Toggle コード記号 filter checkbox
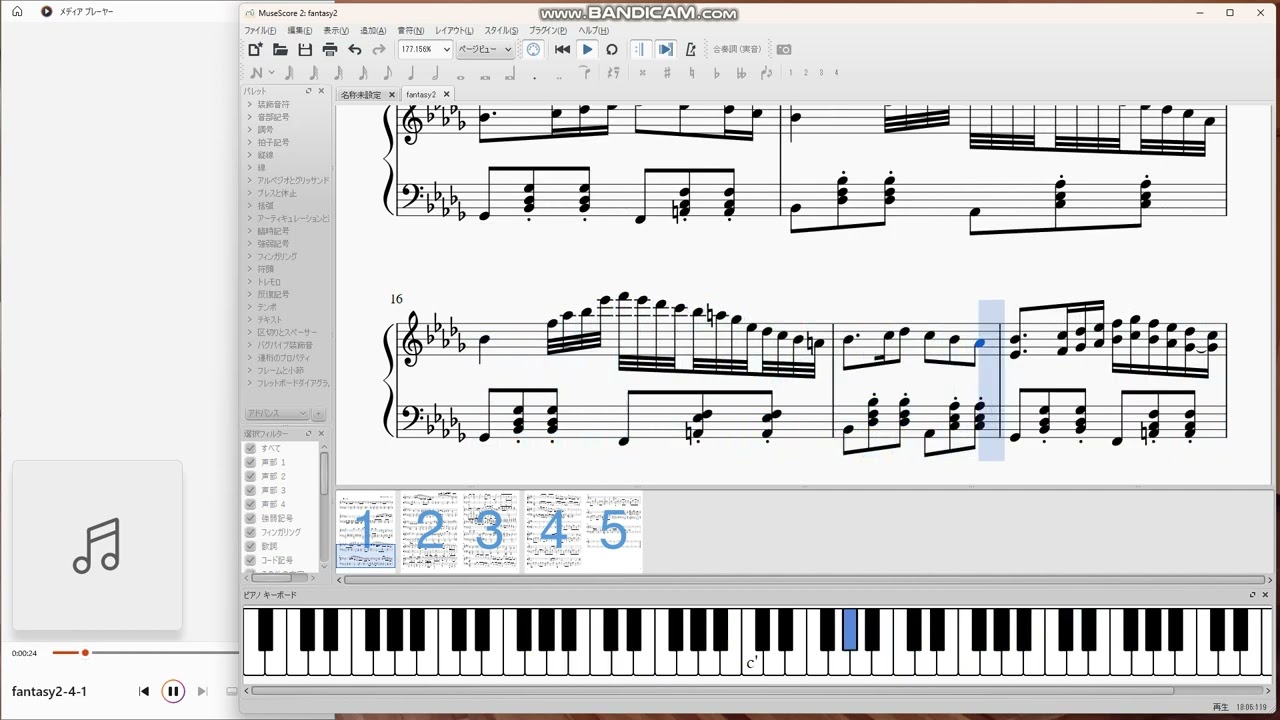The image size is (1280, 720). click(251, 560)
